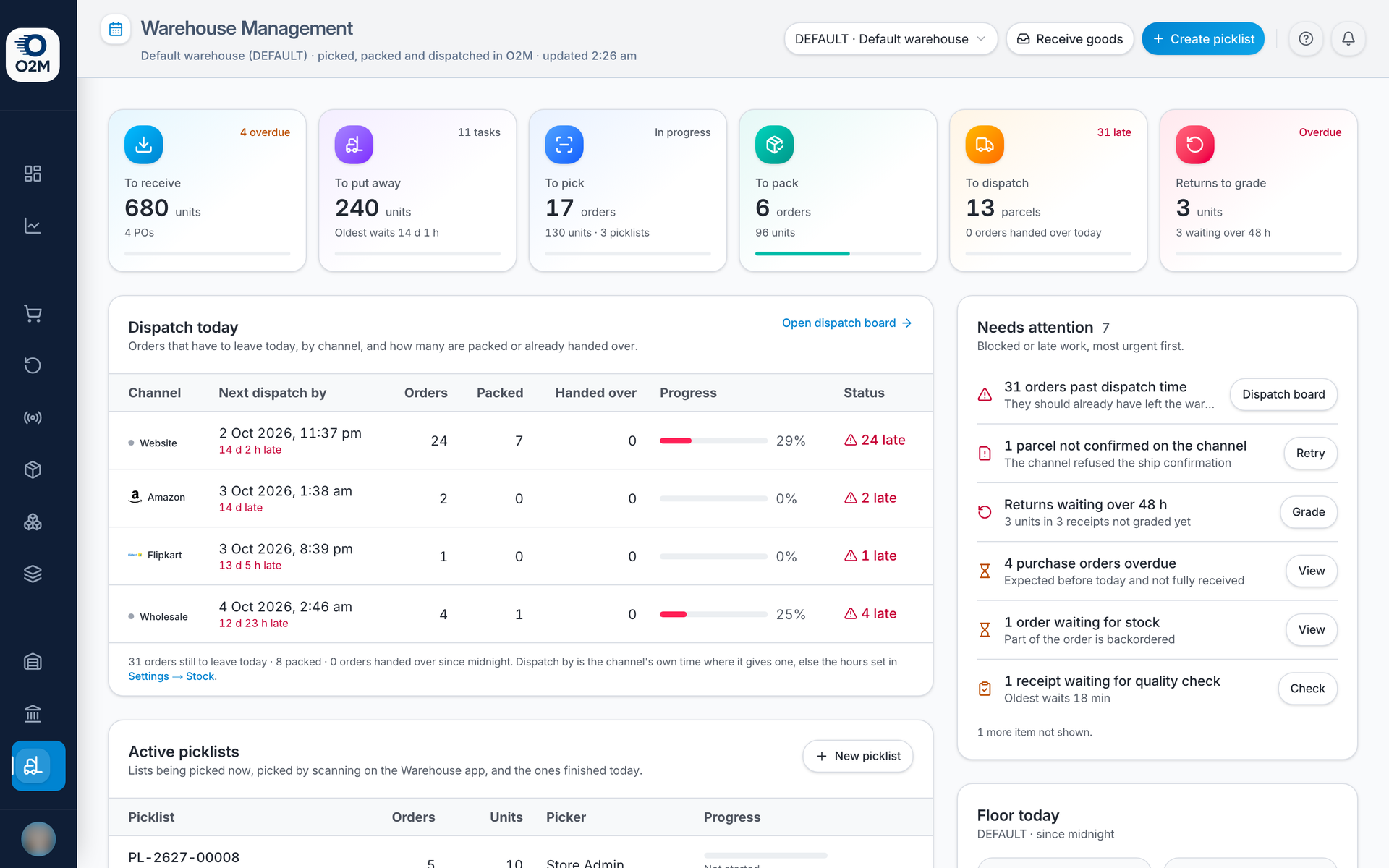1389x868 pixels.
Task: Retry the parcel channel confirmation
Action: click(x=1310, y=454)
